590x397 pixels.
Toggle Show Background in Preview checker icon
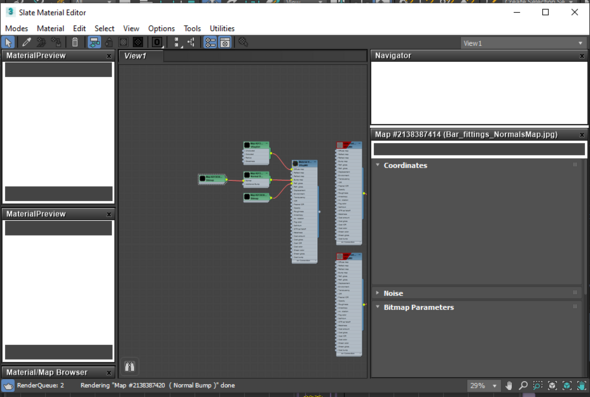click(138, 42)
